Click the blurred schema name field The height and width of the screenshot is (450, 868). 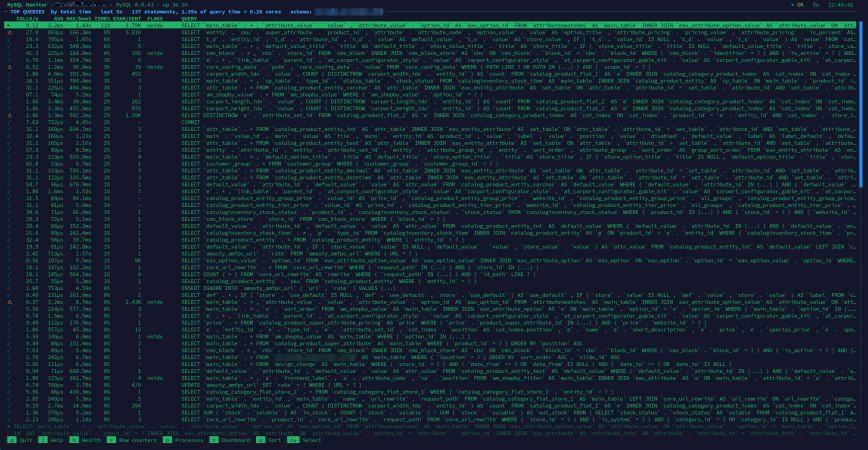click(349, 12)
